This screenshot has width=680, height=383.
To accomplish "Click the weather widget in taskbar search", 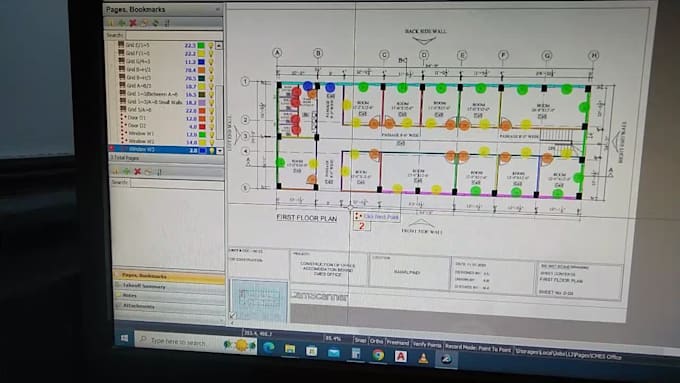I will (240, 345).
